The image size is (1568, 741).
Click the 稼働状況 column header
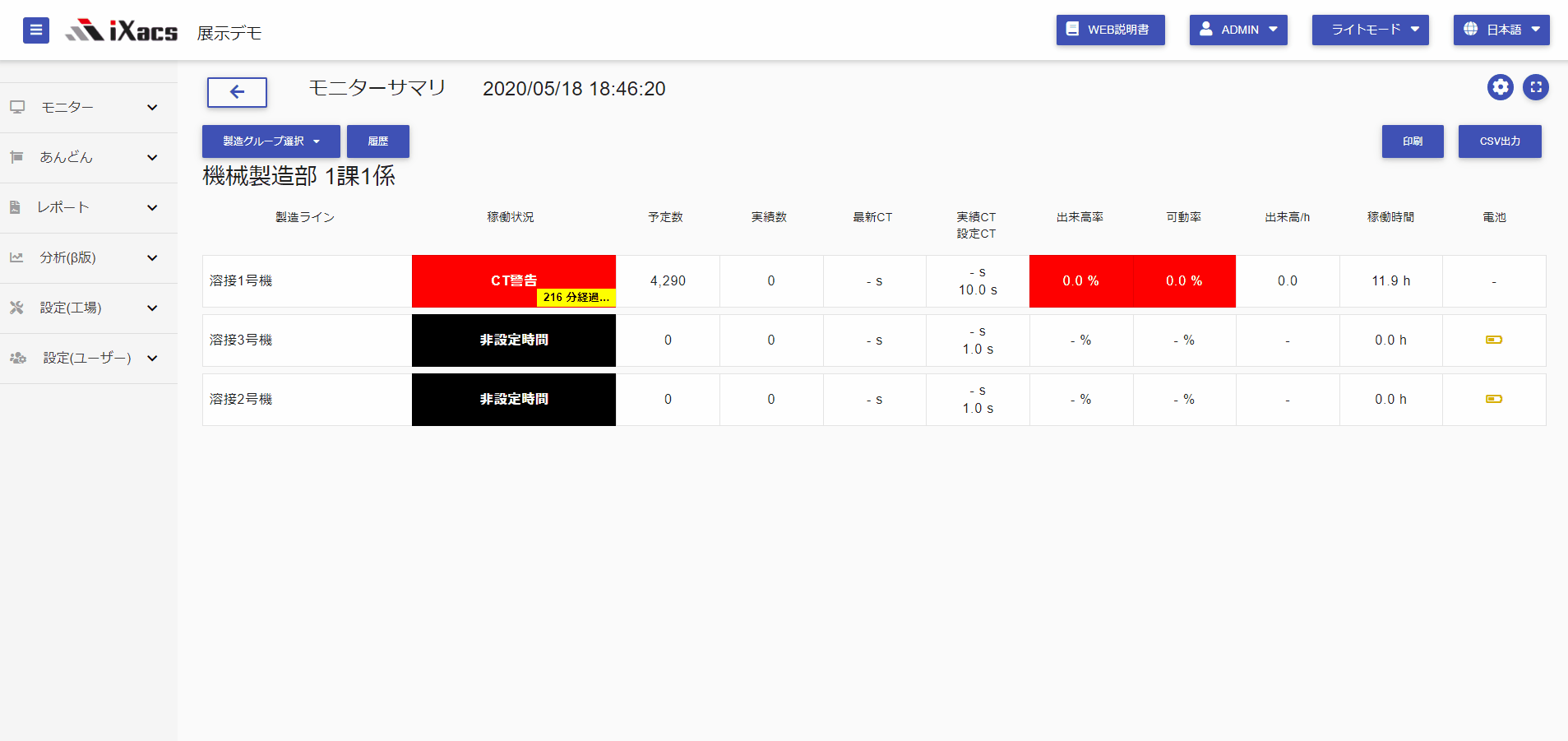pyautogui.click(x=511, y=217)
